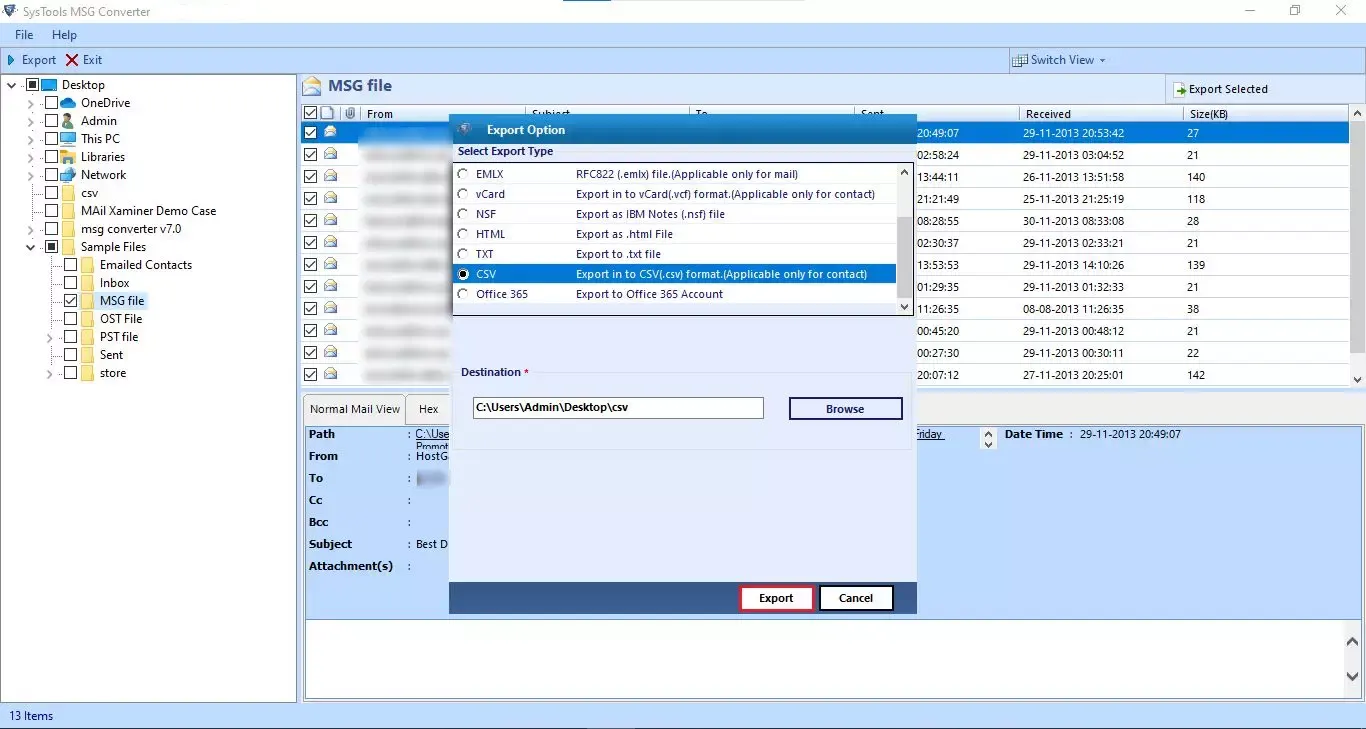Click the Desktop icon in folder tree
The image size is (1366, 729).
pos(49,85)
